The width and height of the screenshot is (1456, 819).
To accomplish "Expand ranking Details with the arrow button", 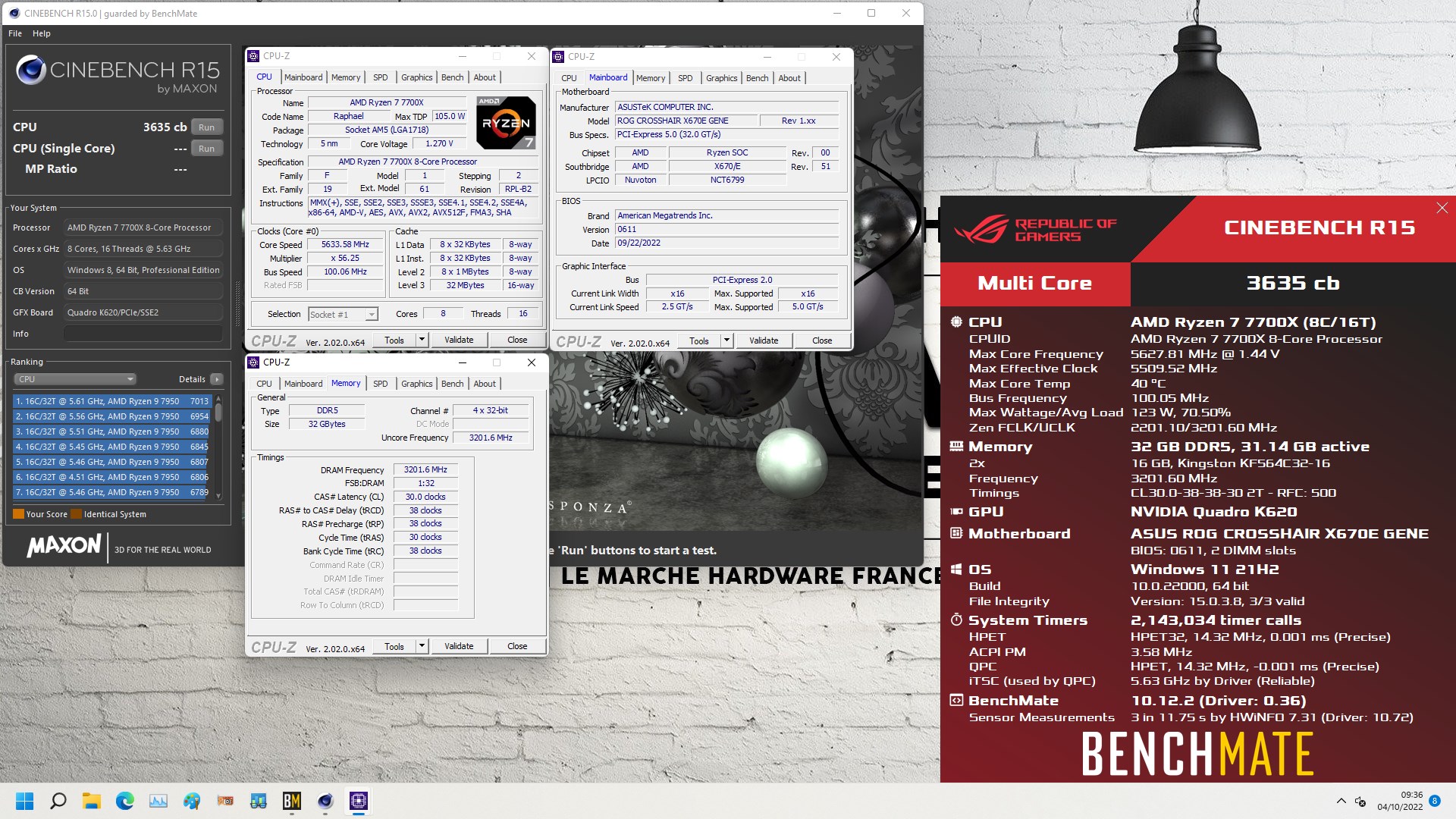I will [217, 379].
